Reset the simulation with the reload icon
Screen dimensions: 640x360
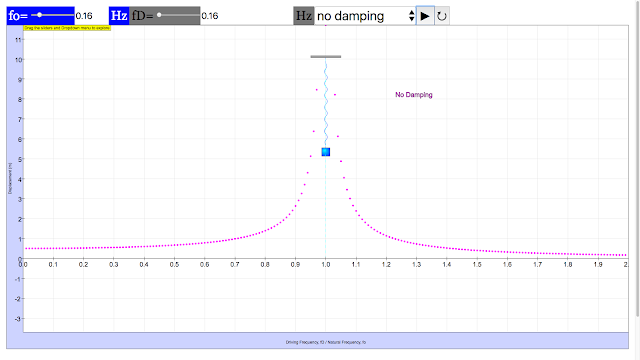442,16
